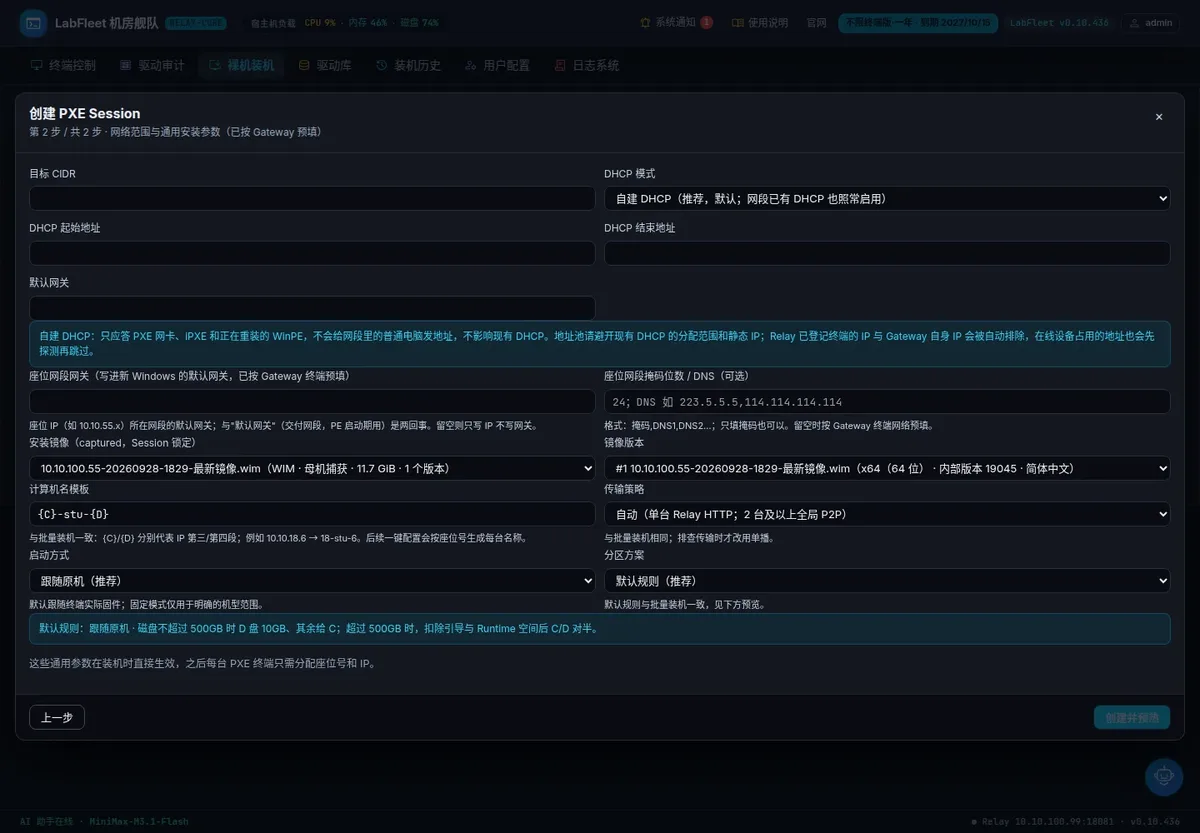Open the 传输策略 dropdown
Screen dimensions: 1200x833
[x=887, y=514]
